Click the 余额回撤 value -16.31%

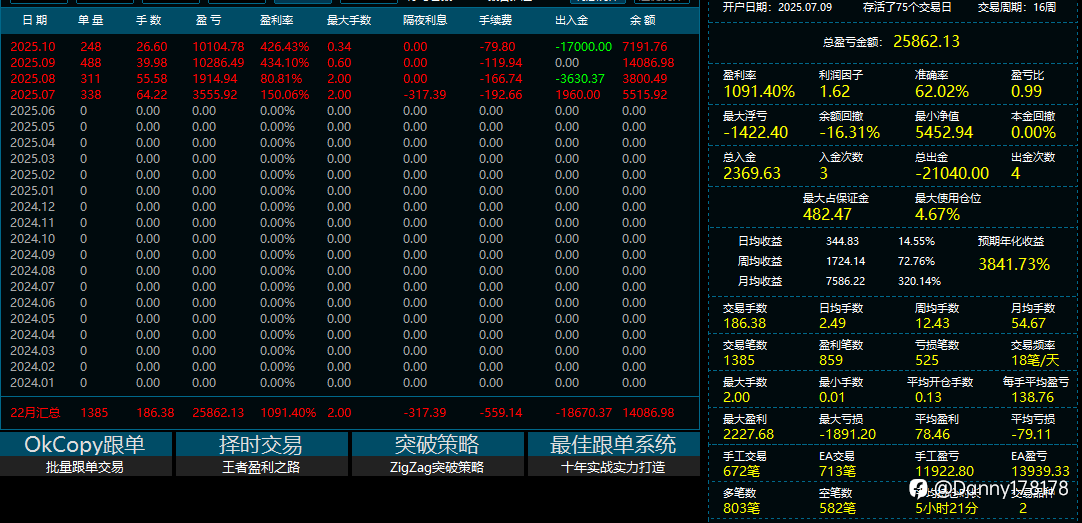(849, 132)
